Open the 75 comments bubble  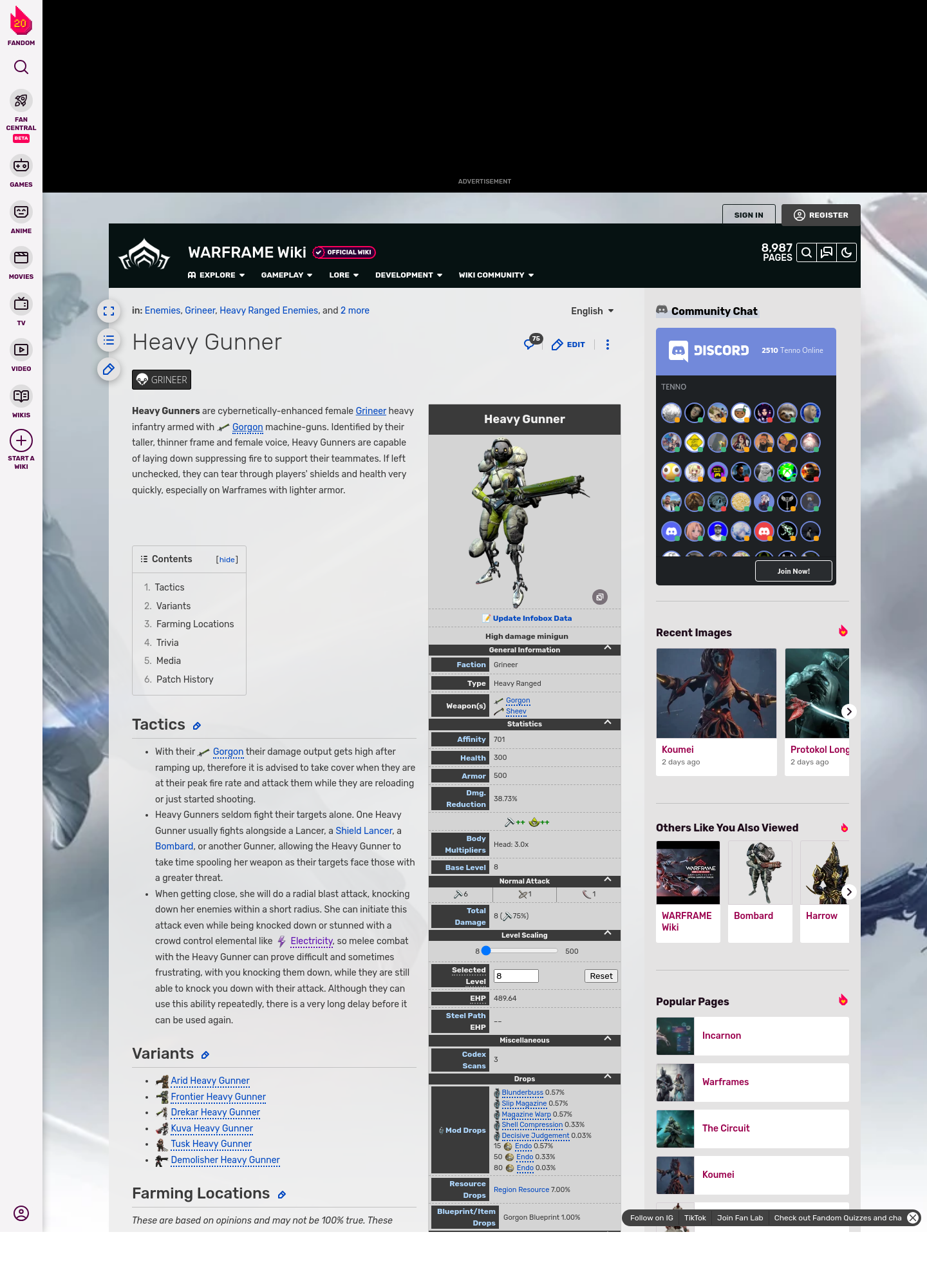[x=532, y=343]
